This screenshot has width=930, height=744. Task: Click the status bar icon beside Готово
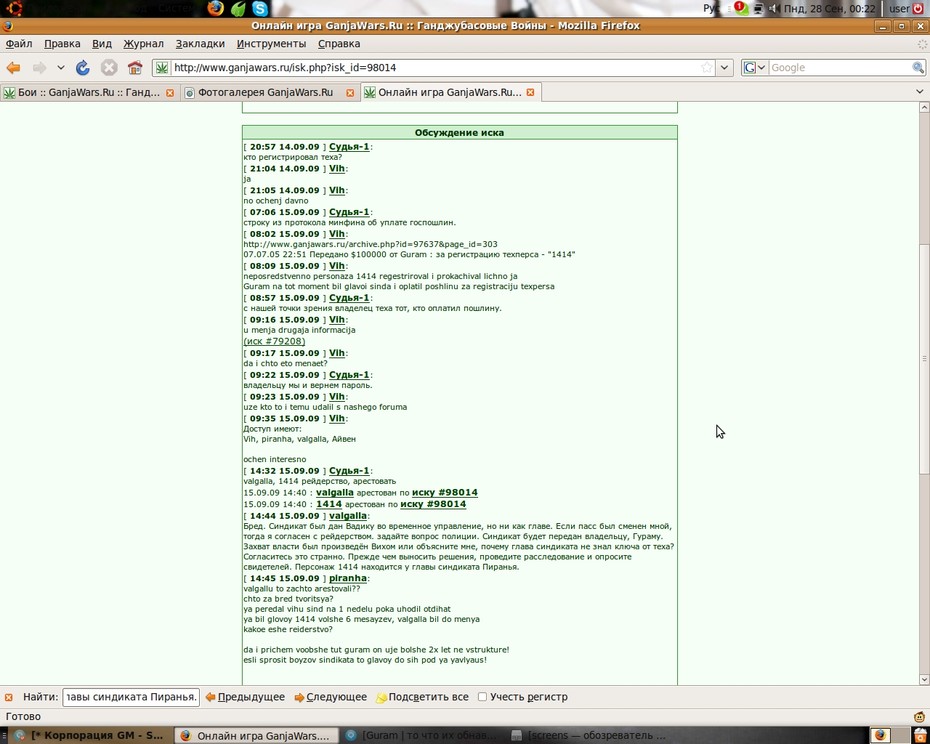[919, 717]
